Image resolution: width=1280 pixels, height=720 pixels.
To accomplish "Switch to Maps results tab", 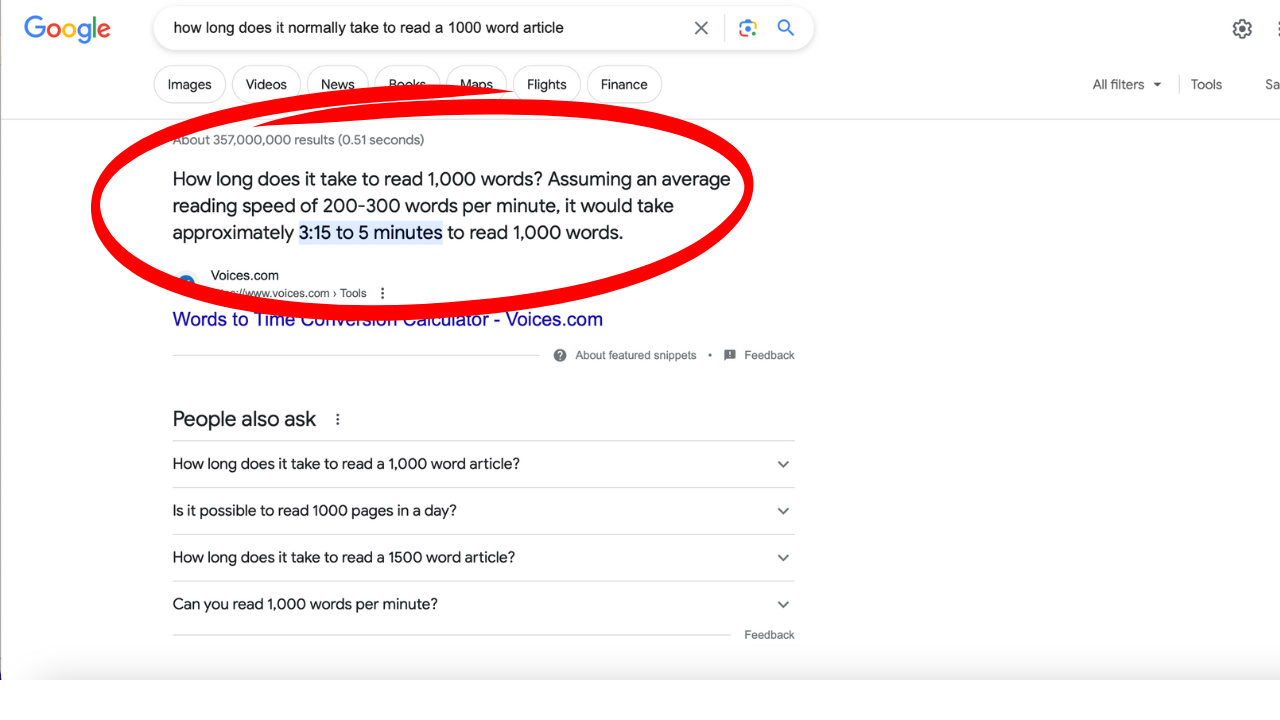I will click(x=476, y=85).
